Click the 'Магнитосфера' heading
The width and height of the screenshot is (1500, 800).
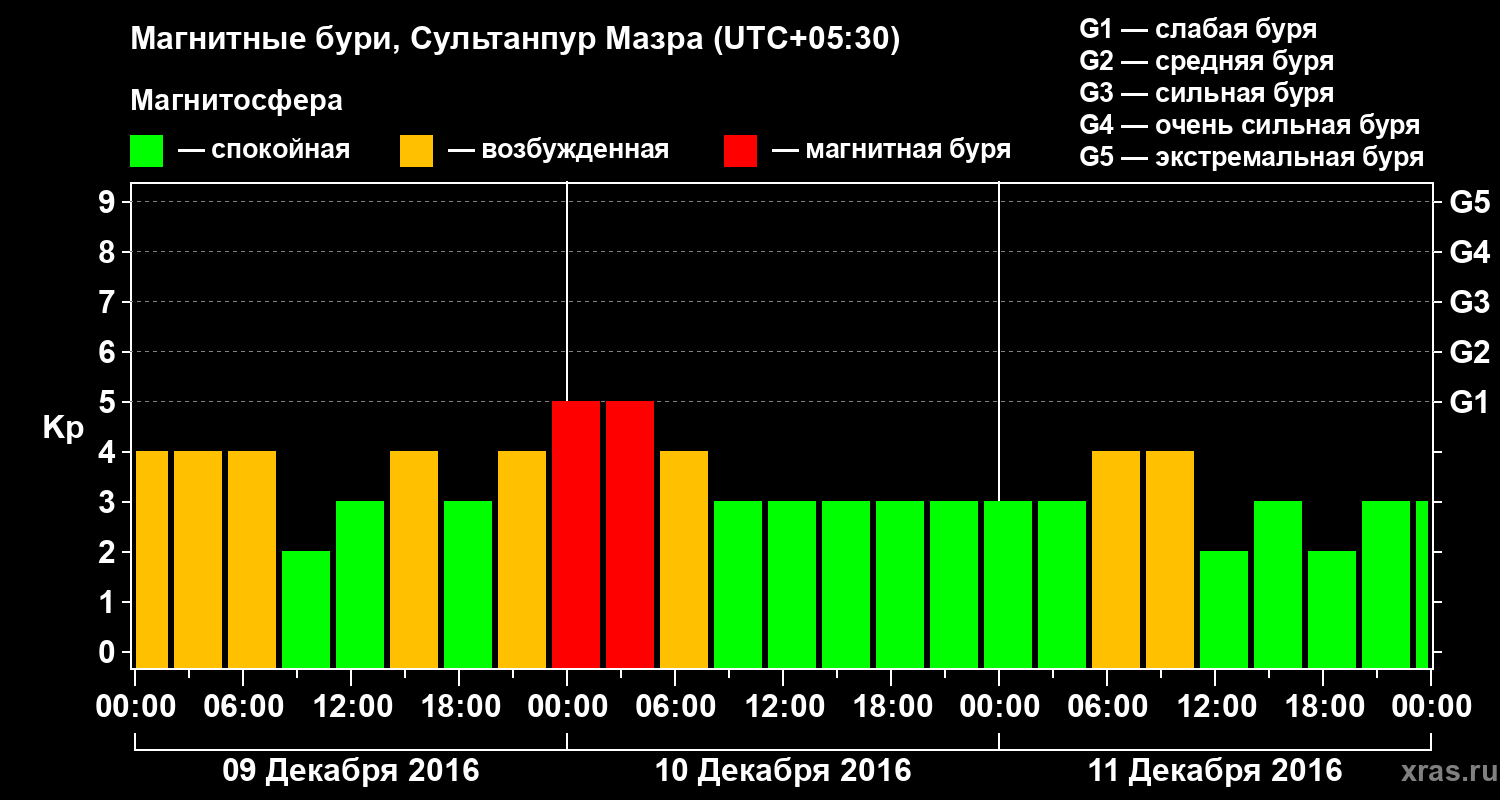click(237, 101)
